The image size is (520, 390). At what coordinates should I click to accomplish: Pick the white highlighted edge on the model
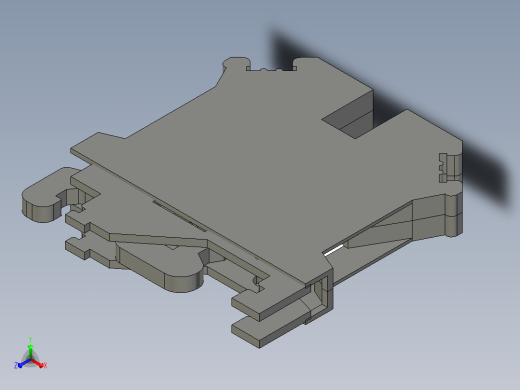(334, 250)
